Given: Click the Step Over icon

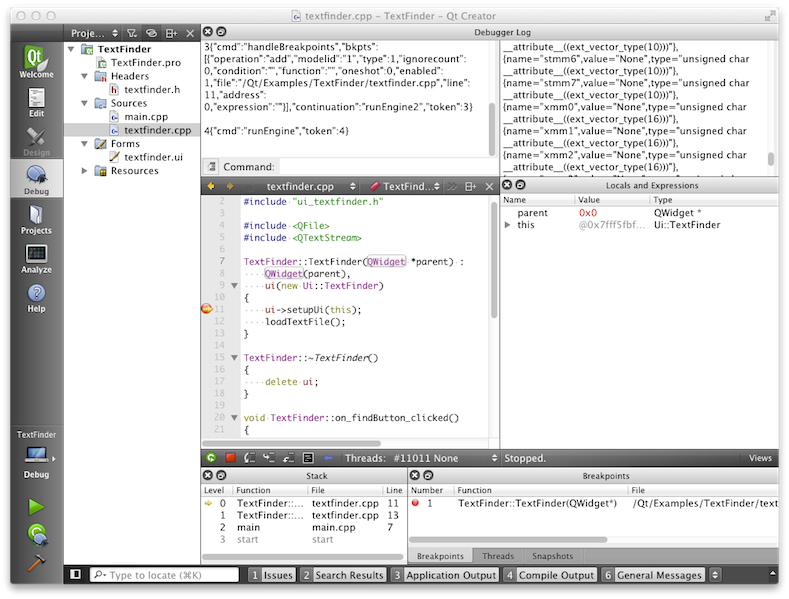Looking at the screenshot, I should [250, 458].
